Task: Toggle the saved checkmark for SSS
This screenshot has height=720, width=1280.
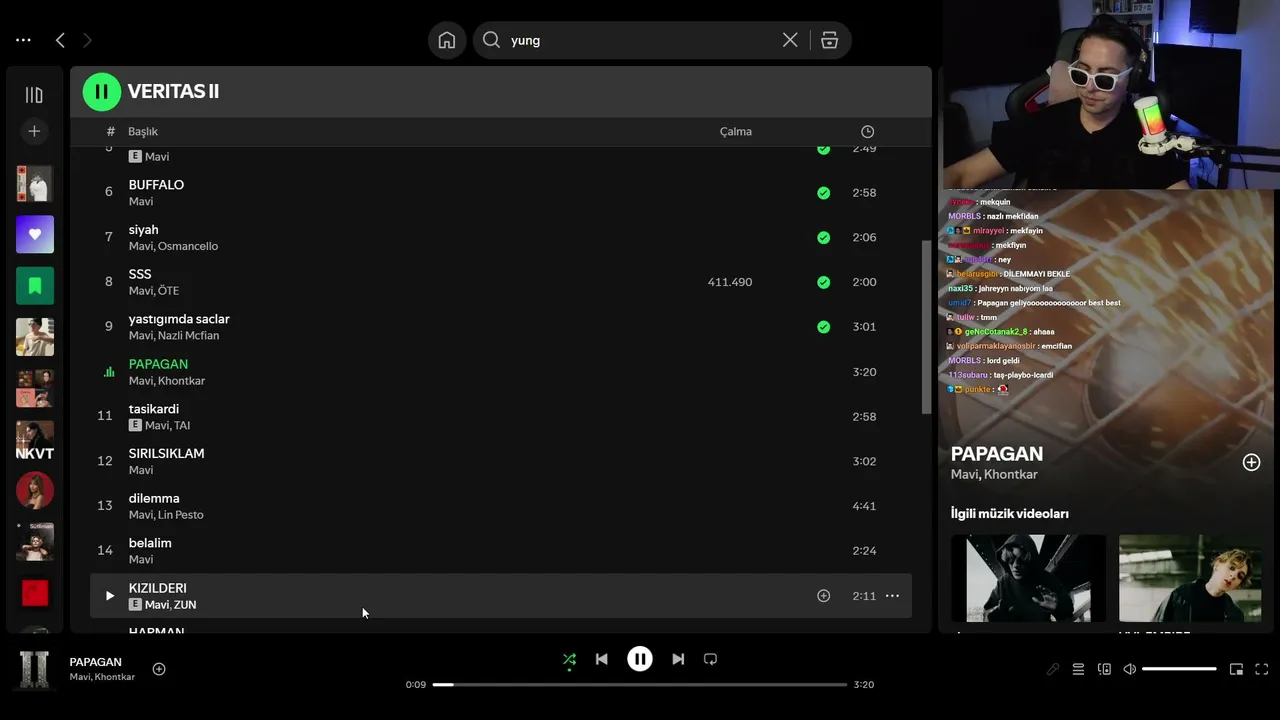Action: click(x=823, y=282)
